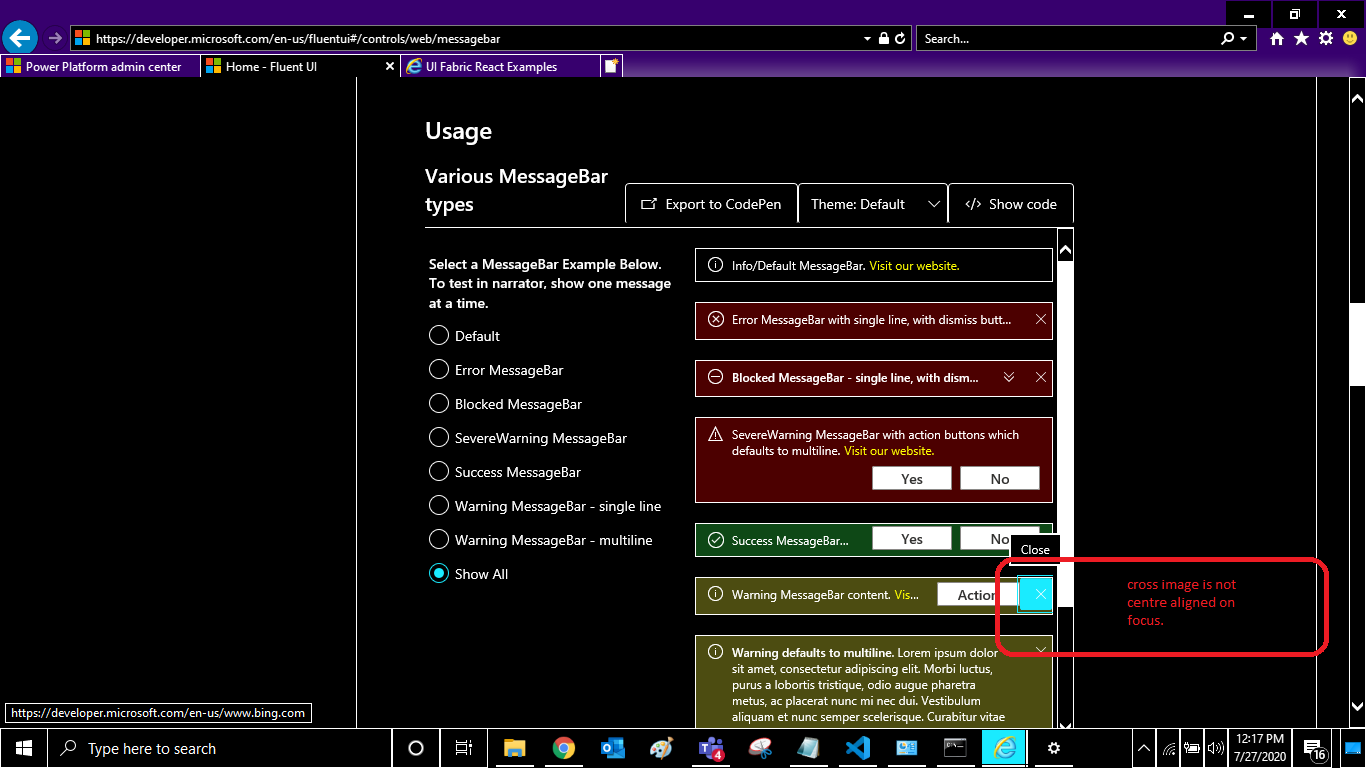Screen dimensions: 1366x768
Task: Select Blocked MessageBar radio option
Action: pyautogui.click(x=438, y=403)
